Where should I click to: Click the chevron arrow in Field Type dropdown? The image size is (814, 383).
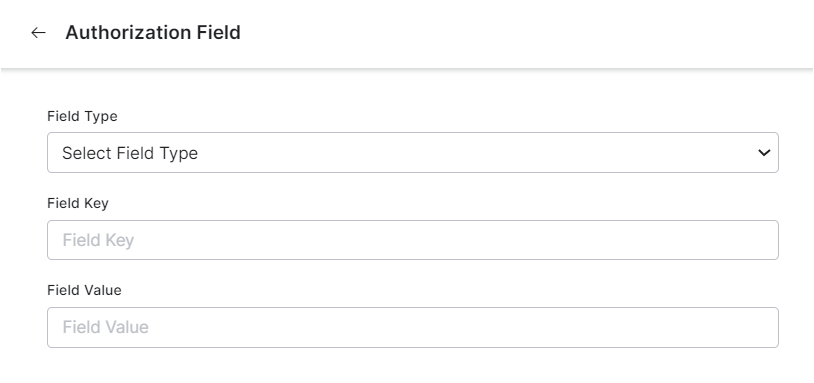click(x=764, y=153)
